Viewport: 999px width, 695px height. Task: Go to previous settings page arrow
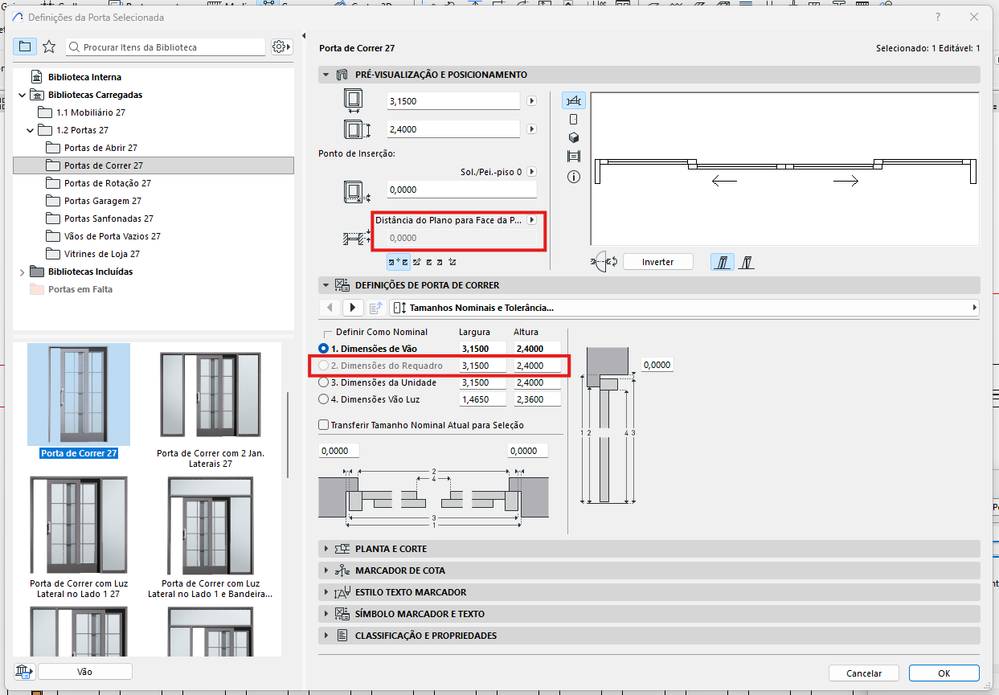coord(329,308)
